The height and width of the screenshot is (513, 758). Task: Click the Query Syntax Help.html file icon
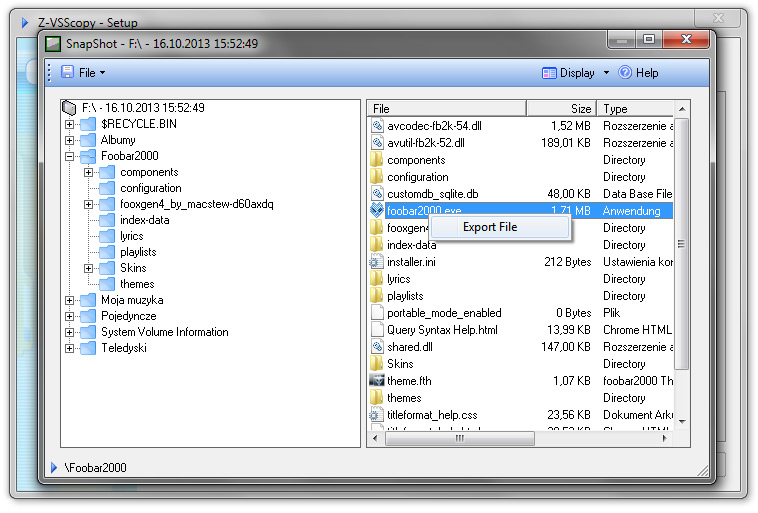[377, 330]
